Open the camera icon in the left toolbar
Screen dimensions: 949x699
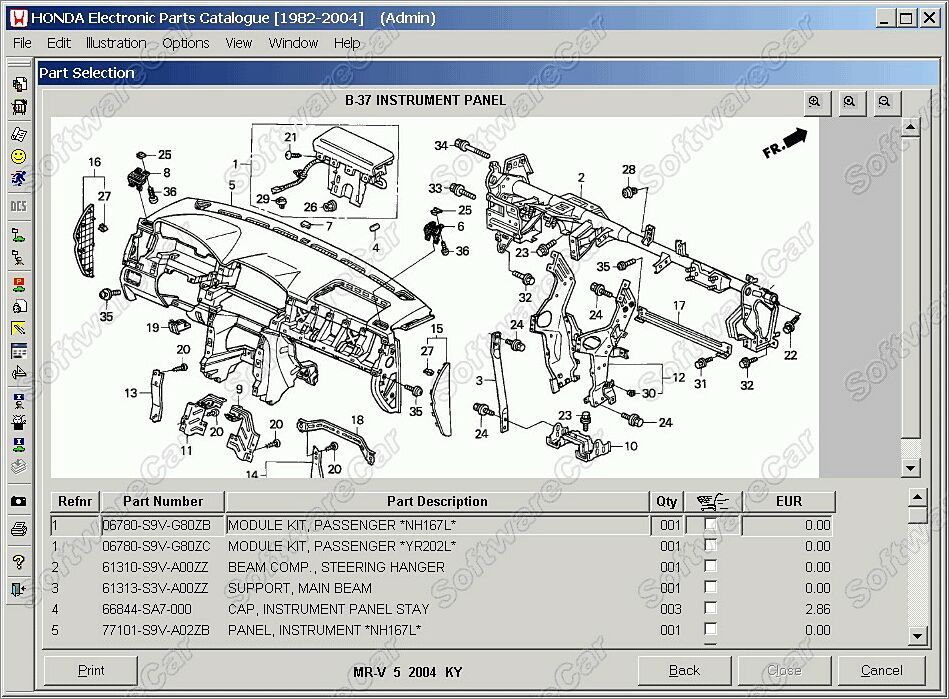pyautogui.click(x=19, y=501)
